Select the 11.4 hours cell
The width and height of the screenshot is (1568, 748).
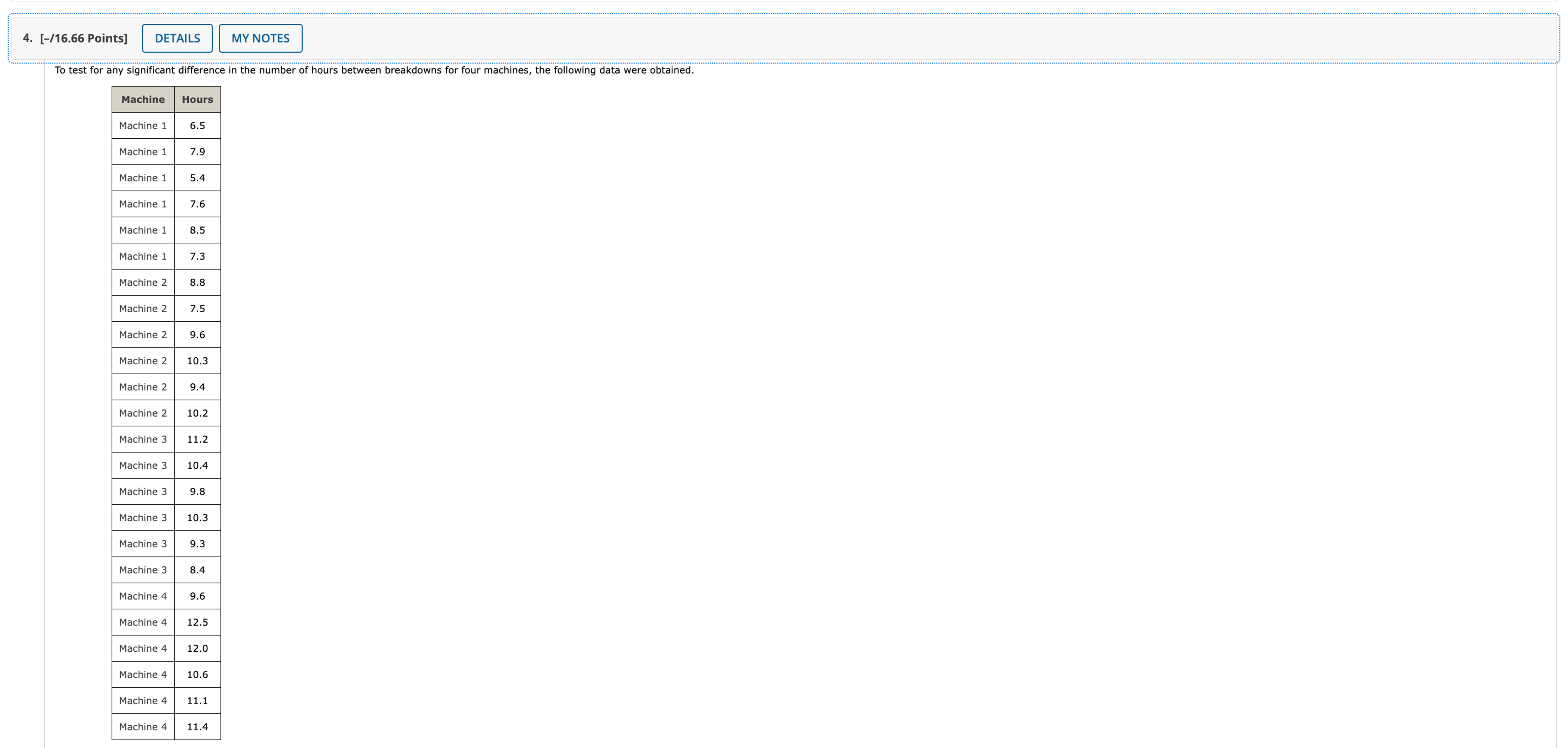[197, 727]
